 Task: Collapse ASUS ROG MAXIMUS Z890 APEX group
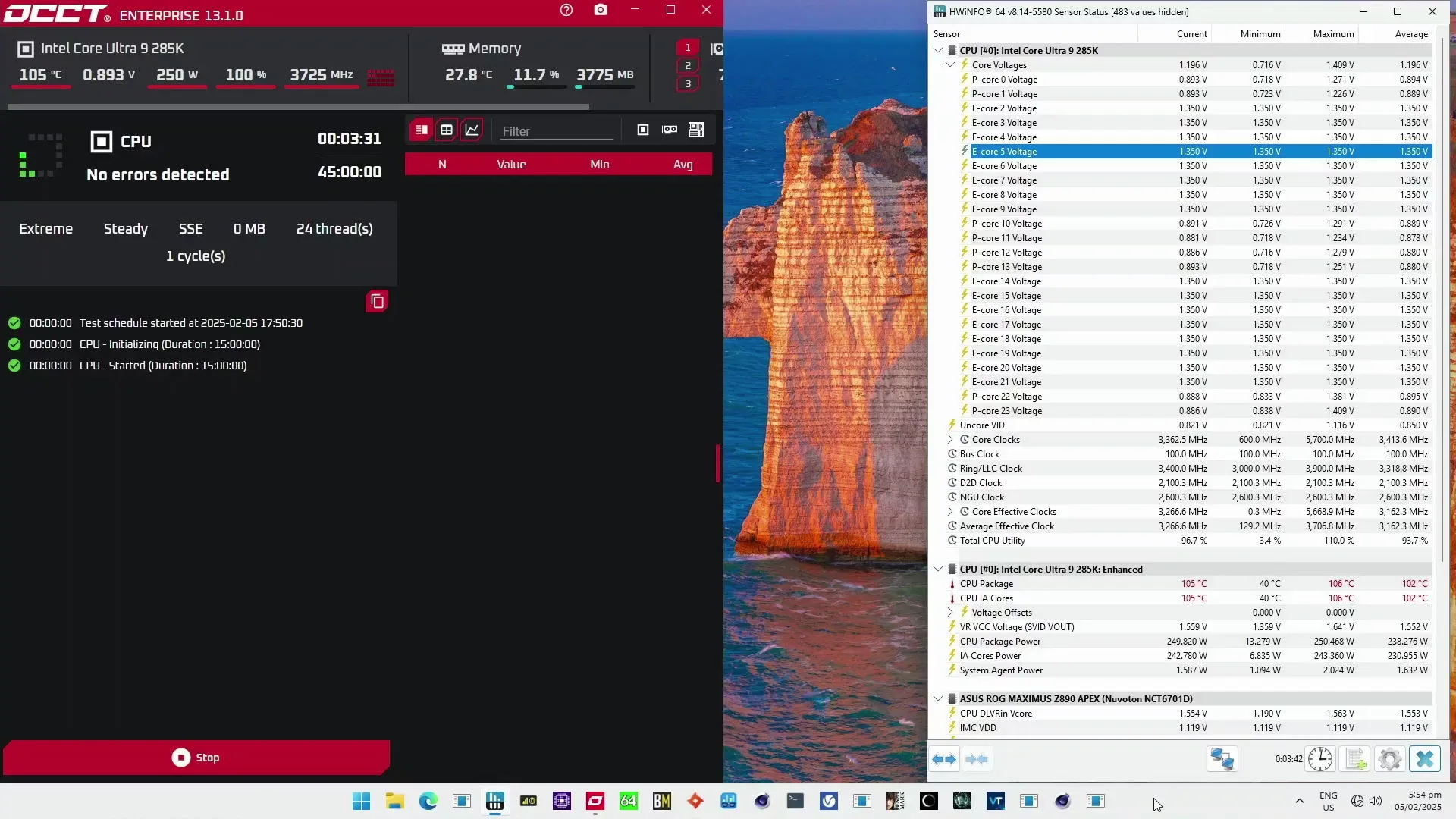click(x=938, y=699)
